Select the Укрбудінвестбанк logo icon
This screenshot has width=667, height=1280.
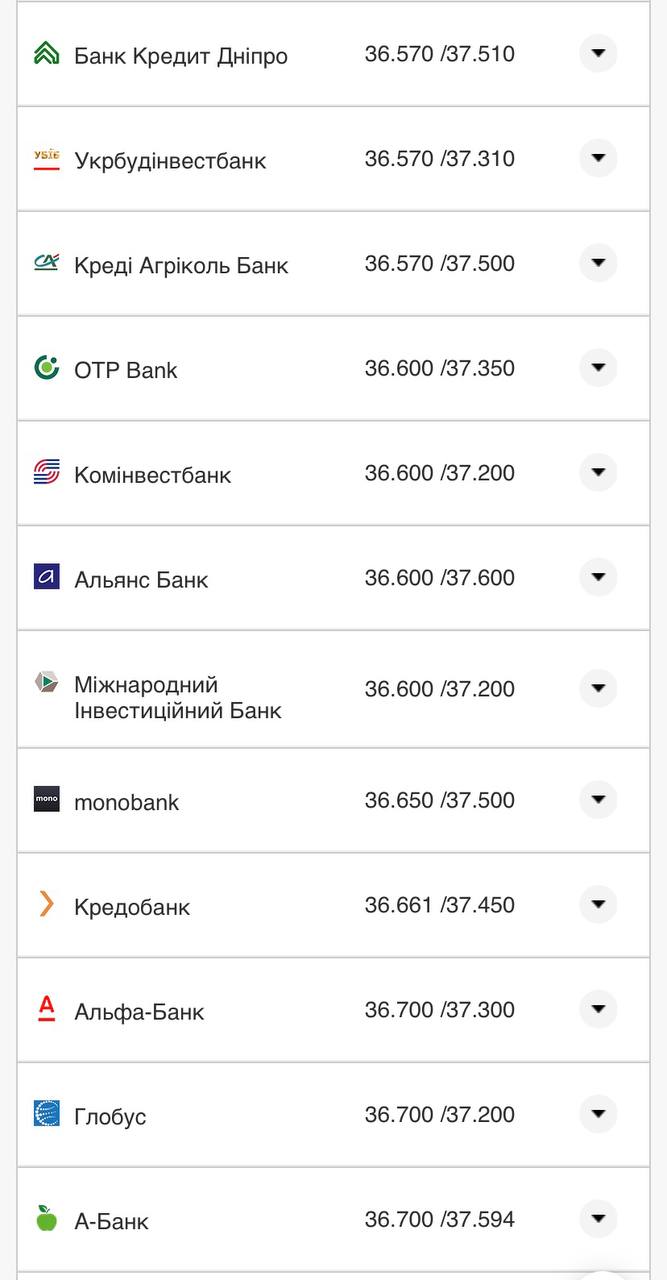(47, 158)
